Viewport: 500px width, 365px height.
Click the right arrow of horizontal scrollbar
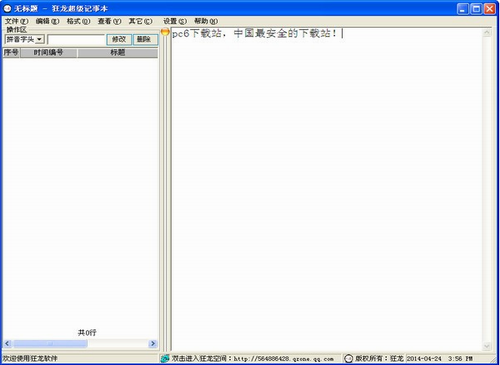(x=153, y=343)
